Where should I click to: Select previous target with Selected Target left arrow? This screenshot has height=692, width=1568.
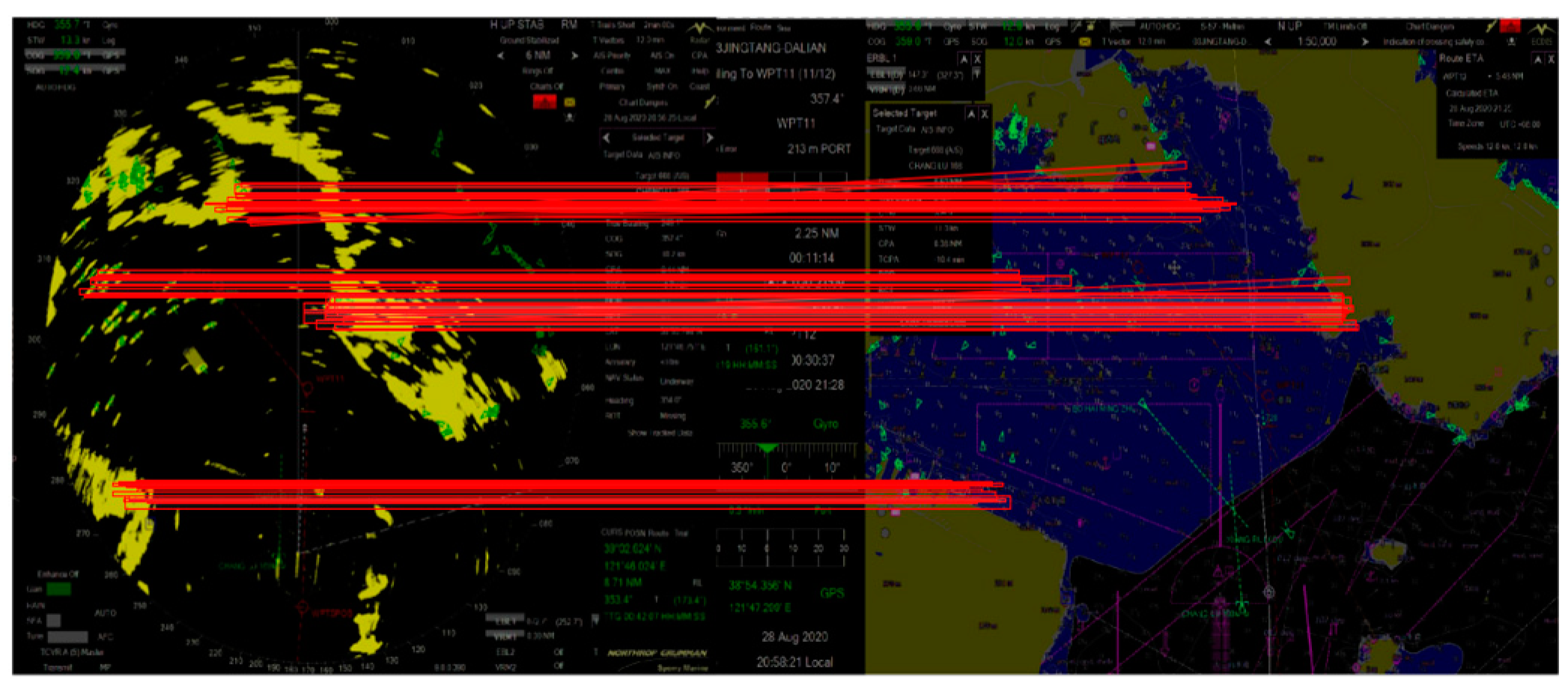(x=607, y=137)
